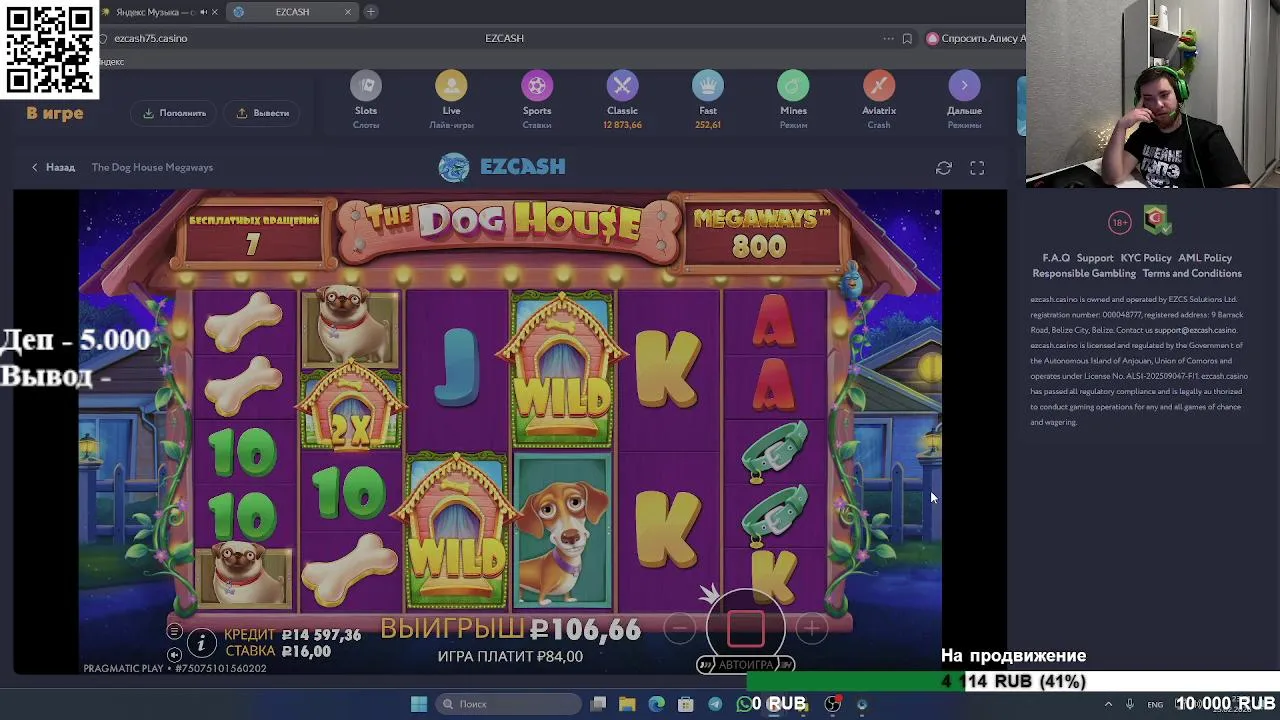Open the Live games category icon
1280x720 pixels.
[451, 86]
